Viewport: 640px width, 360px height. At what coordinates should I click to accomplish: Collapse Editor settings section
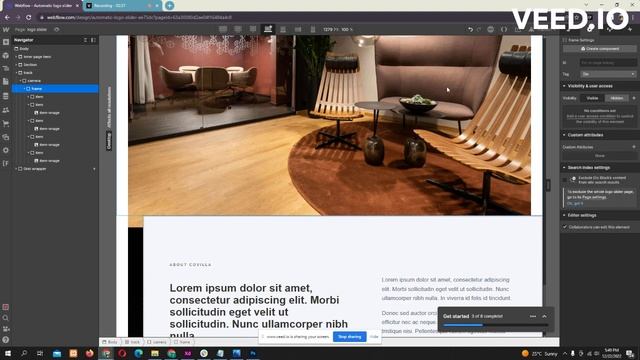pos(564,215)
